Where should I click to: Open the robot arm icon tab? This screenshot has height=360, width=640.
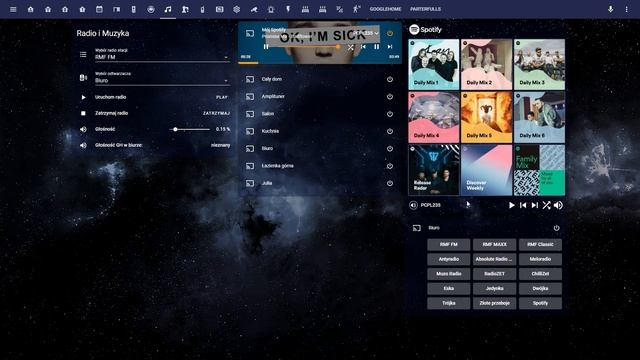[185, 9]
